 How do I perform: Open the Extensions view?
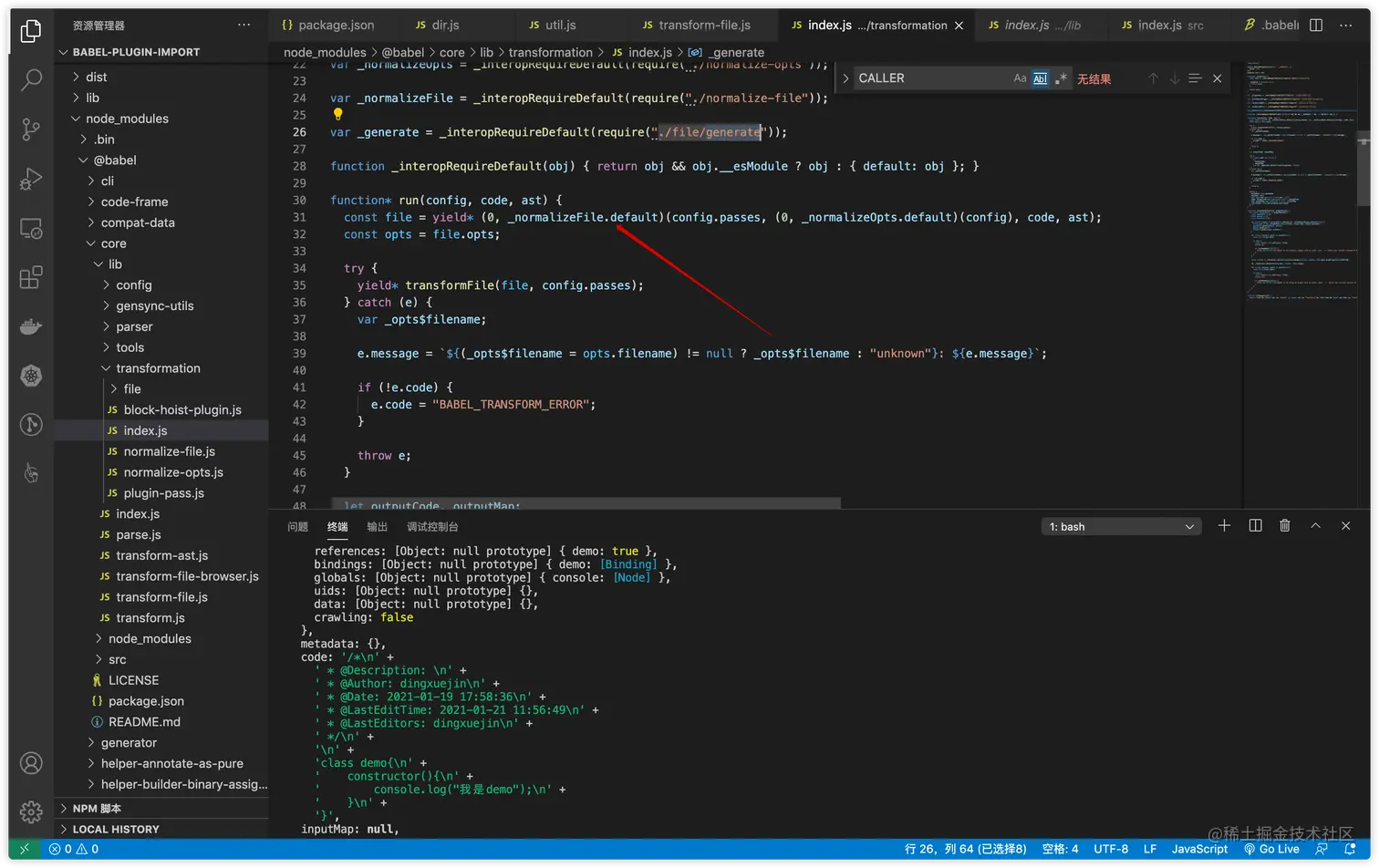click(x=31, y=277)
